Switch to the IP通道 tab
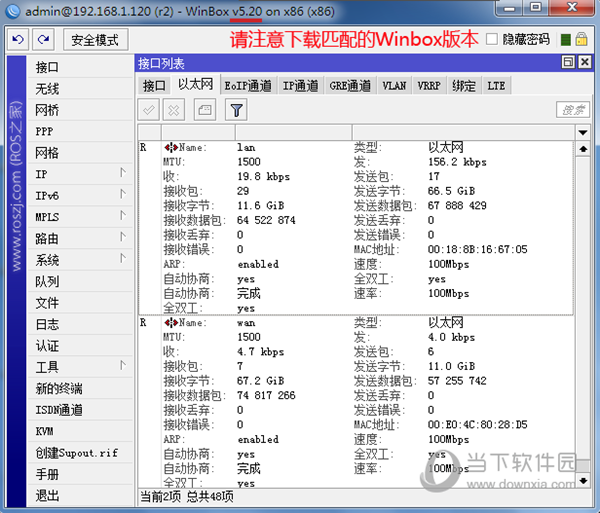Screen dimensions: 600x513 (x=301, y=86)
